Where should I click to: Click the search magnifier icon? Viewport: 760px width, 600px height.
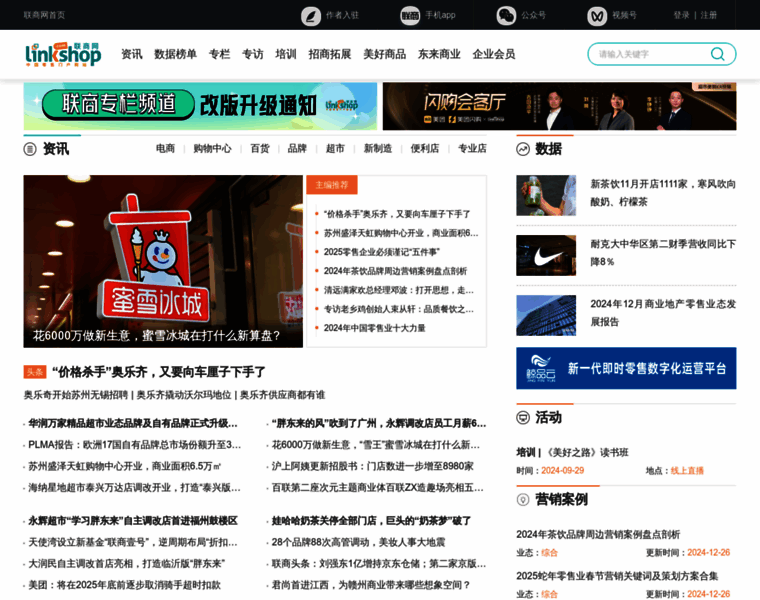click(x=717, y=54)
